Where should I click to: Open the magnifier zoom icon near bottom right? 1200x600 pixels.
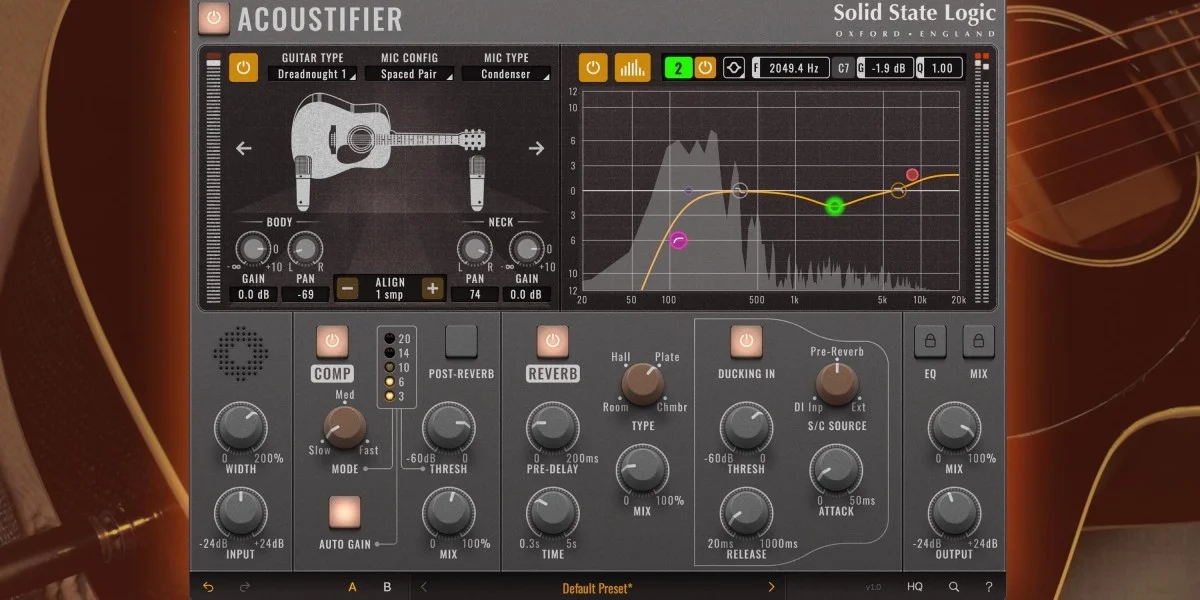[x=953, y=588]
